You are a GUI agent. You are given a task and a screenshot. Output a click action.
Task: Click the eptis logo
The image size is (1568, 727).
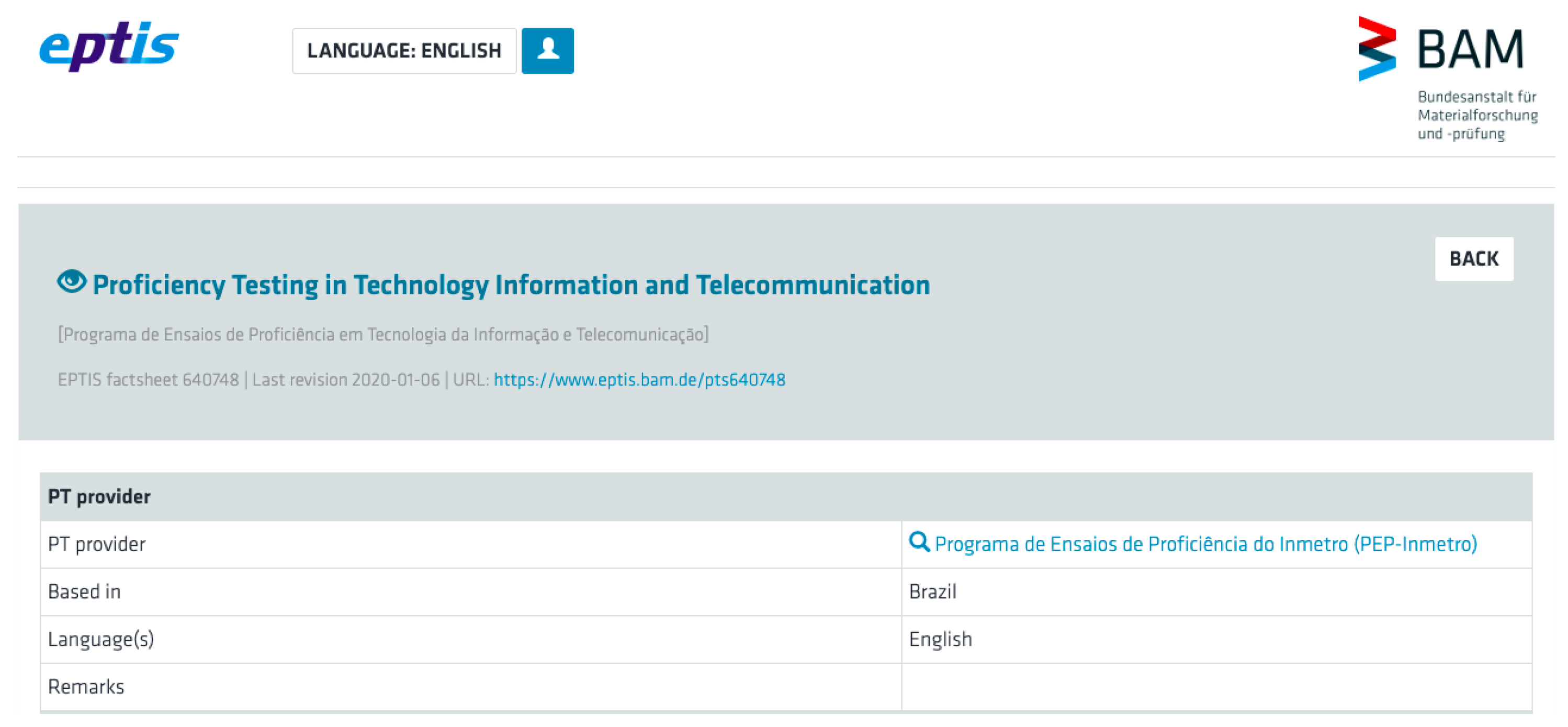109,46
